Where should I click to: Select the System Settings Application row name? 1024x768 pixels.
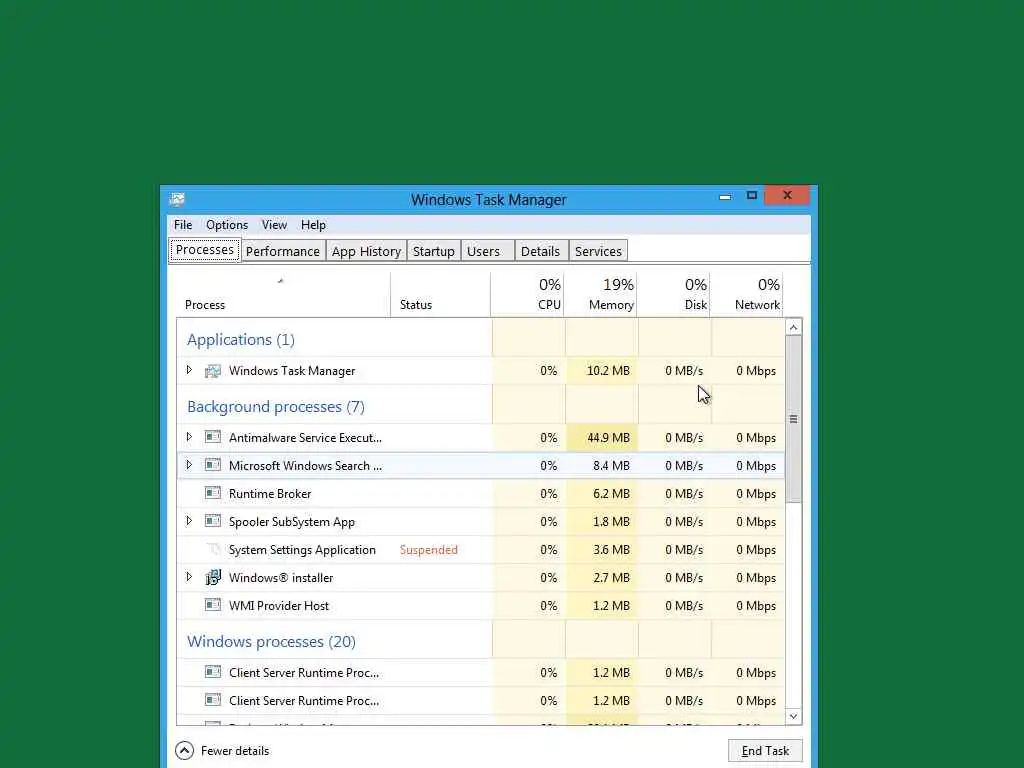[x=302, y=550]
